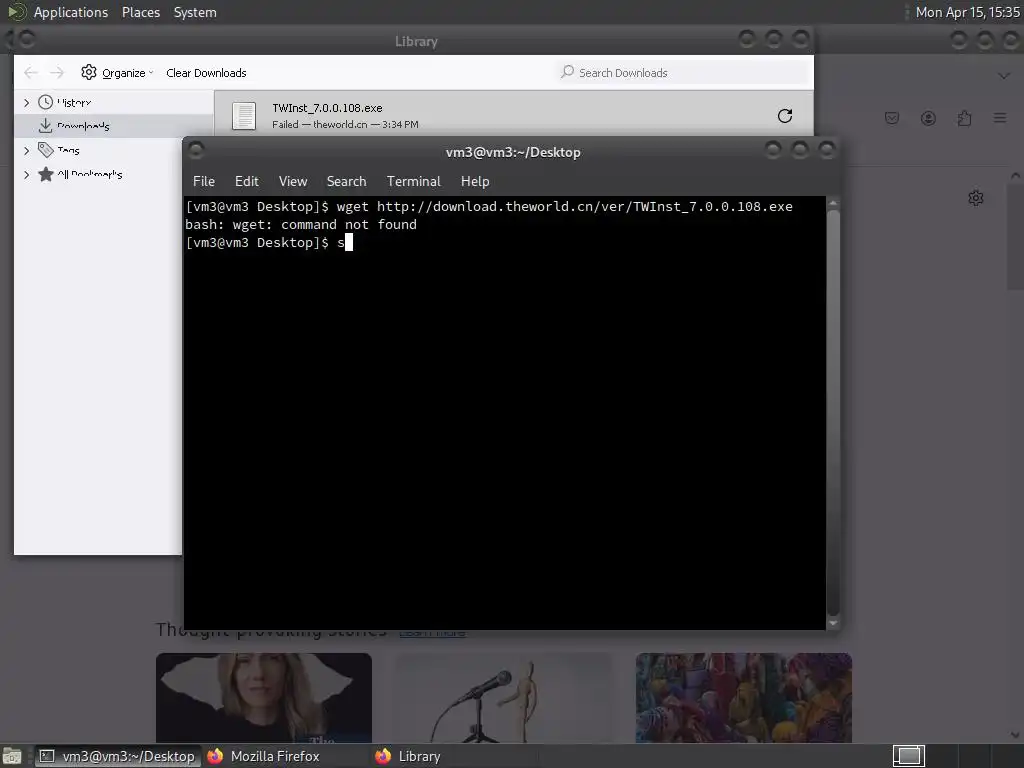Image resolution: width=1024 pixels, height=768 pixels.
Task: Open the story thumbnail with microphone
Action: pos(504,697)
